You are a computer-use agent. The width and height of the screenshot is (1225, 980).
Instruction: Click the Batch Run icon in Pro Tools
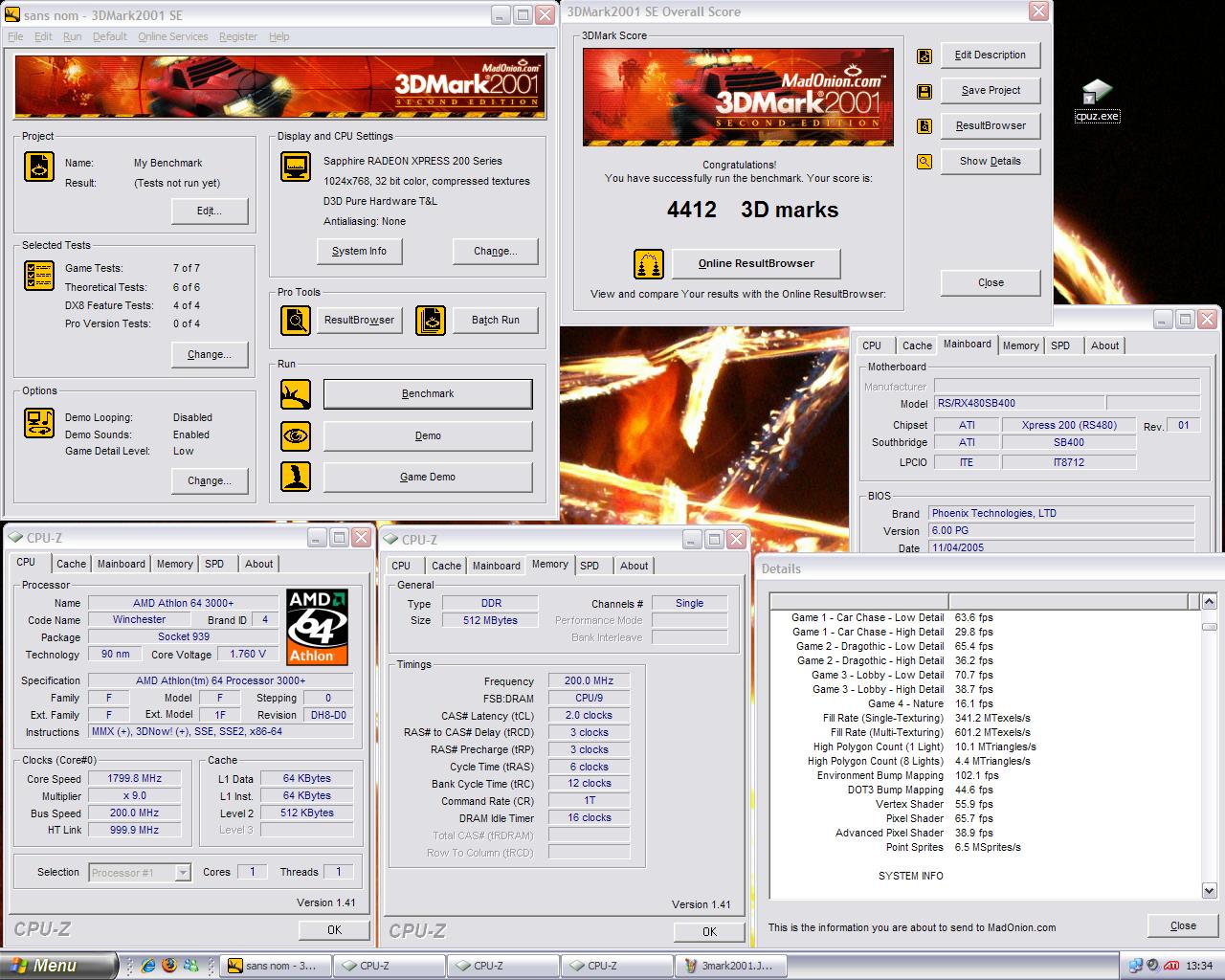pos(431,320)
